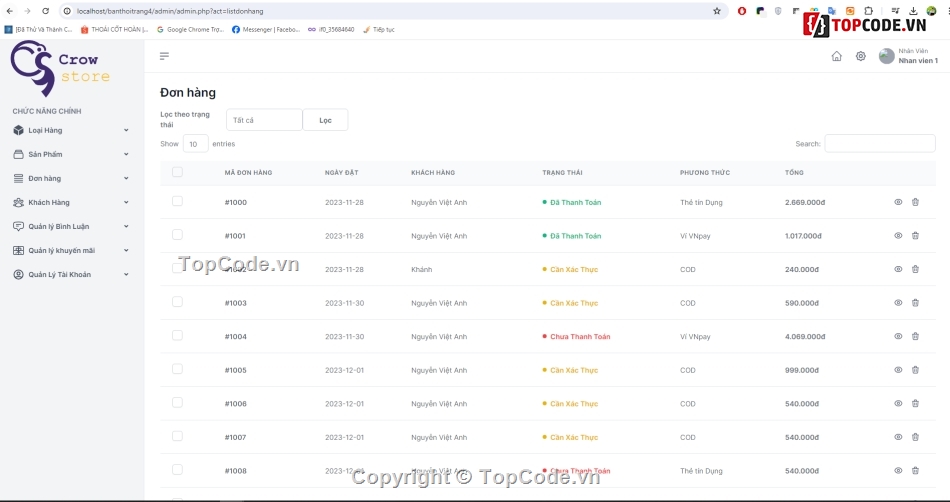Expand the Loại Hàng chevron
The height and width of the screenshot is (502, 950).
[126, 130]
